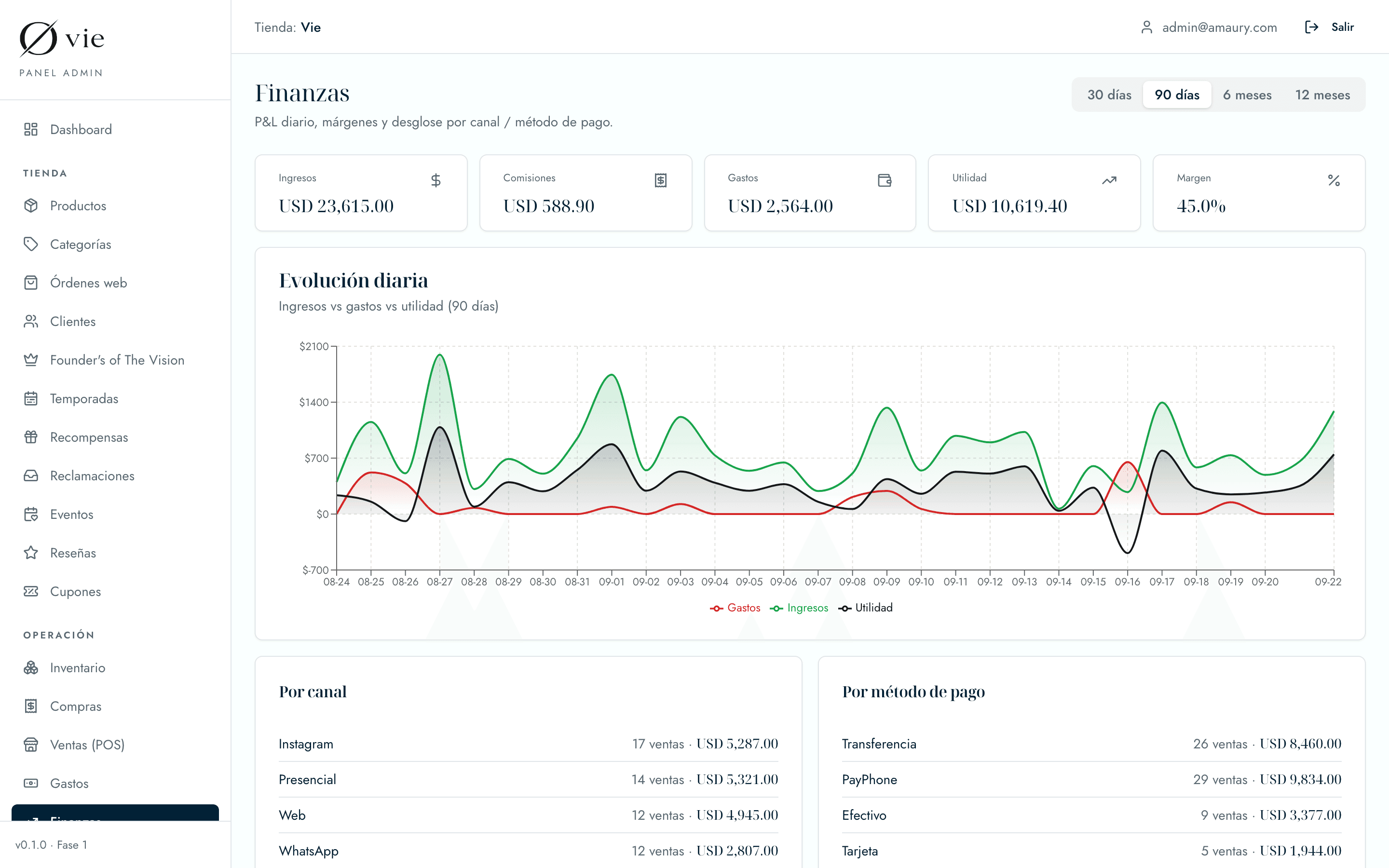This screenshot has height=868, width=1389.
Task: Select the 90 días range tab
Action: pyautogui.click(x=1177, y=95)
